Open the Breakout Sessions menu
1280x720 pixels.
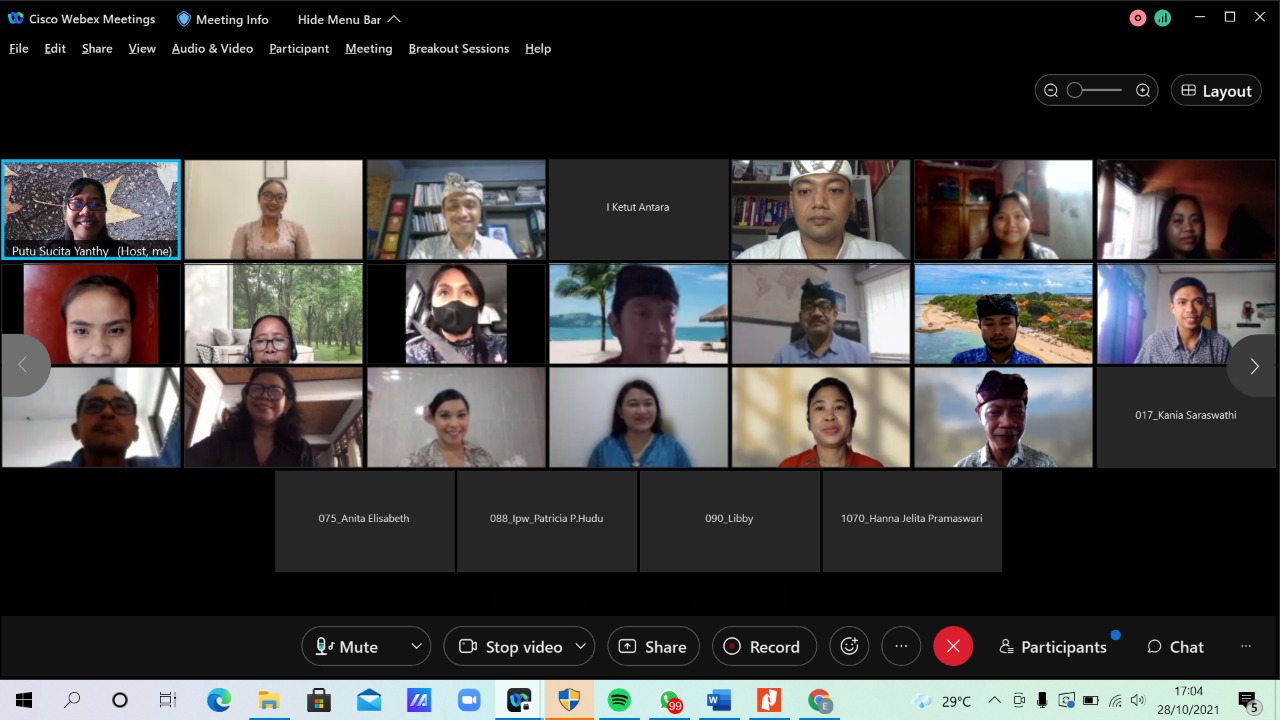coord(458,48)
